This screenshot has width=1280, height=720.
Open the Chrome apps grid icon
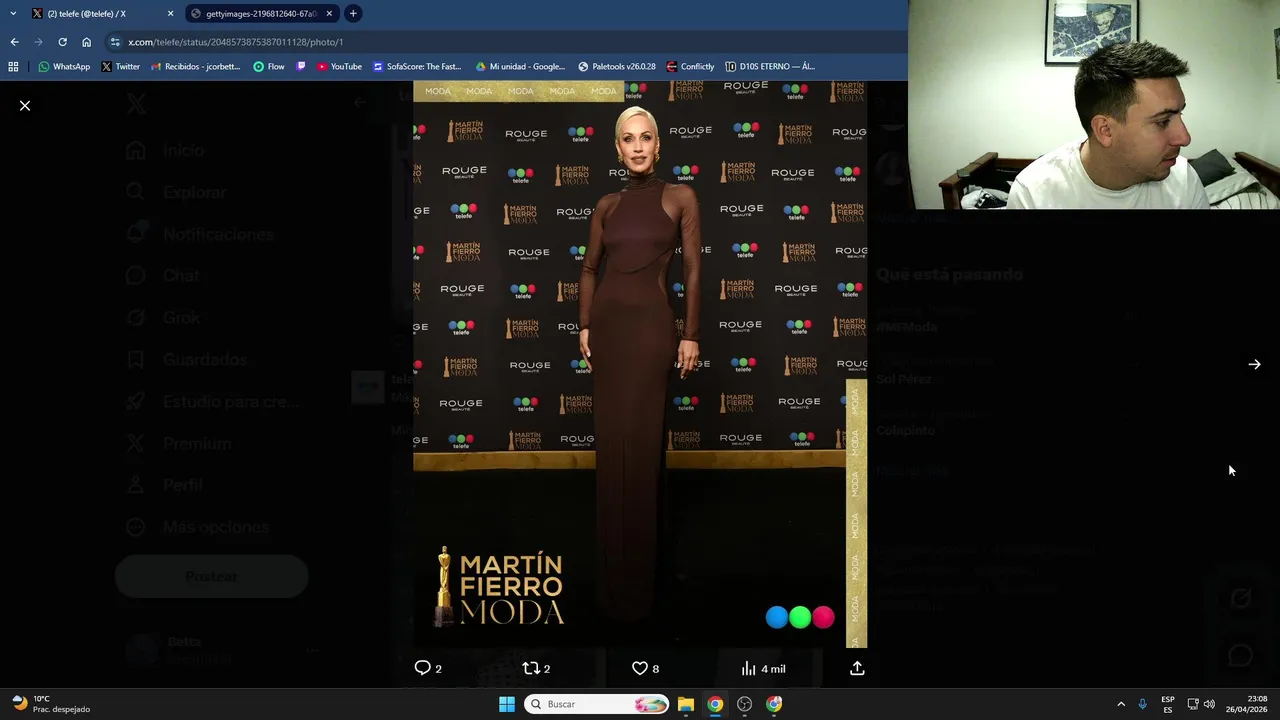[13, 67]
